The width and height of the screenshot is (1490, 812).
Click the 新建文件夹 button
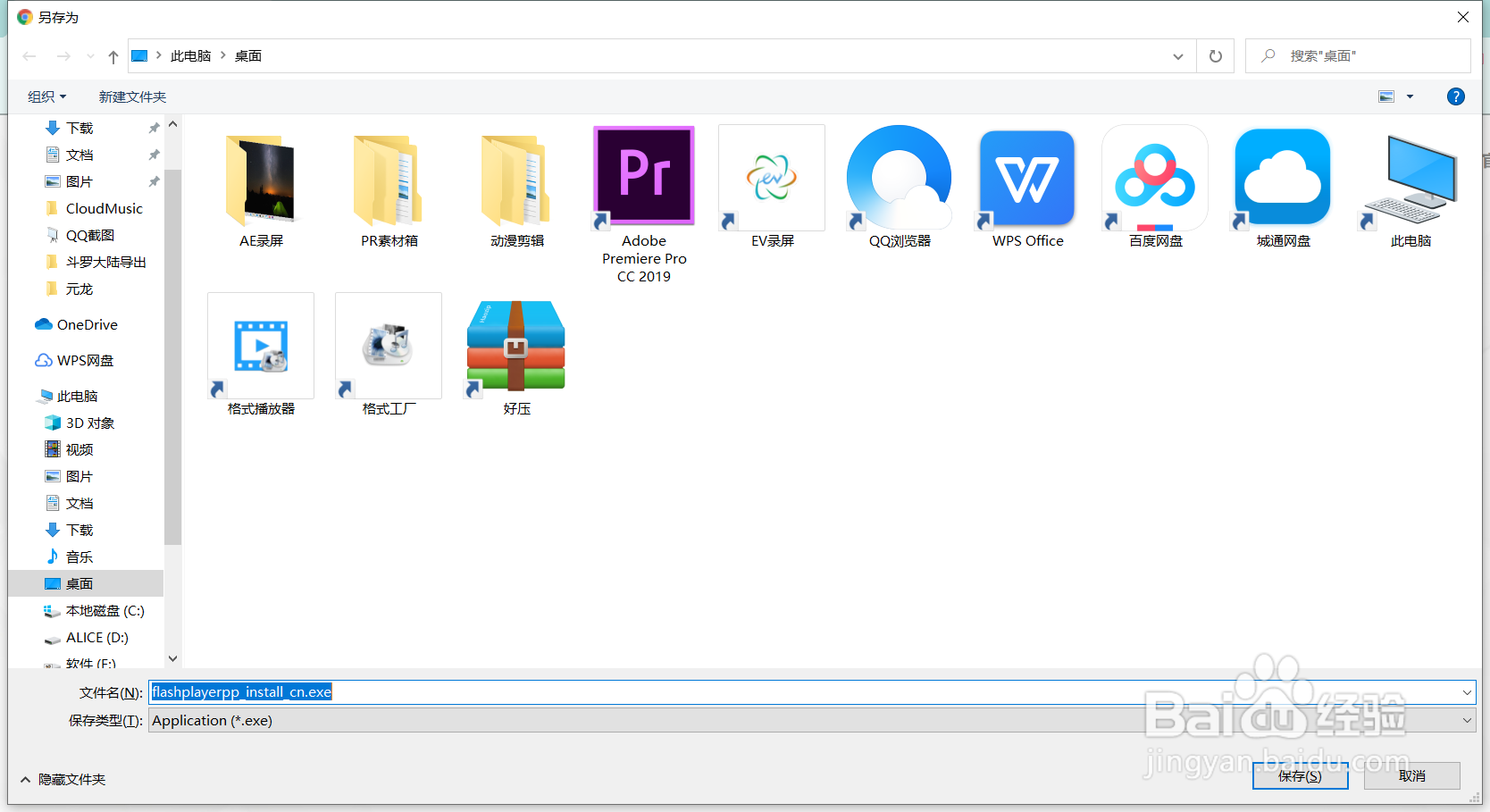click(x=132, y=96)
